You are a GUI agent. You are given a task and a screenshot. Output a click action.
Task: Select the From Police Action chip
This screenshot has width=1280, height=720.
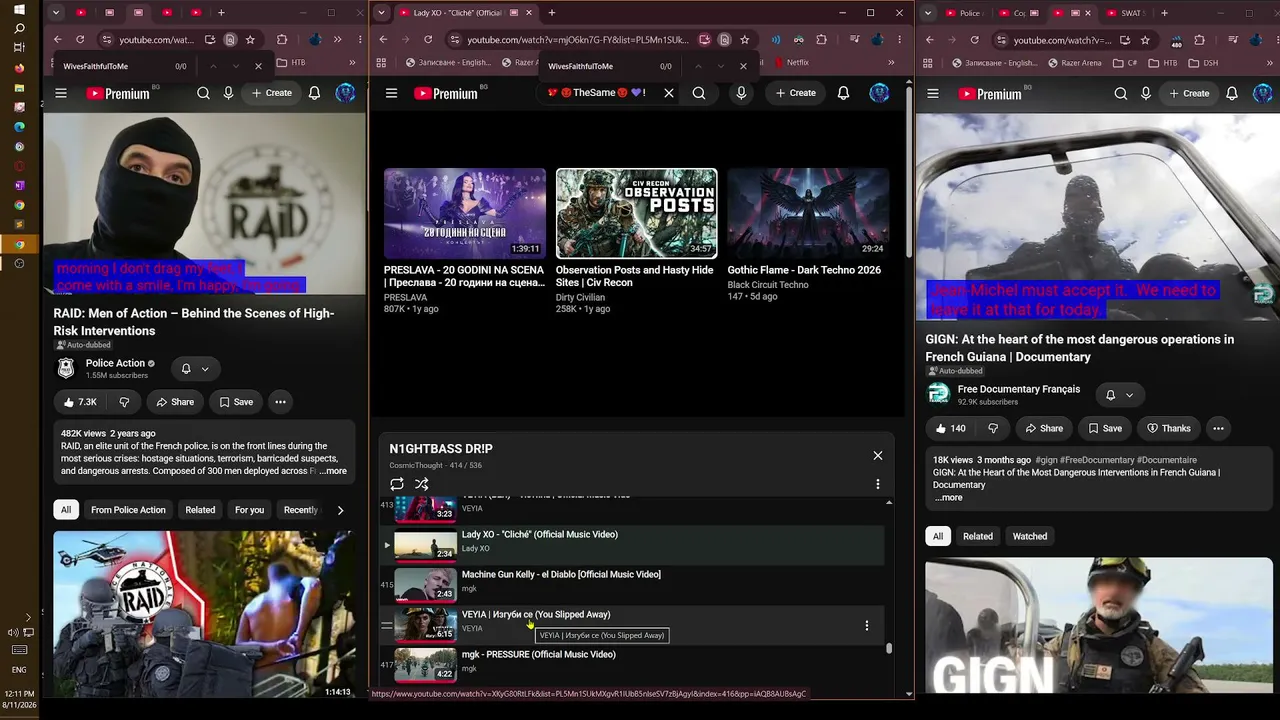point(128,510)
